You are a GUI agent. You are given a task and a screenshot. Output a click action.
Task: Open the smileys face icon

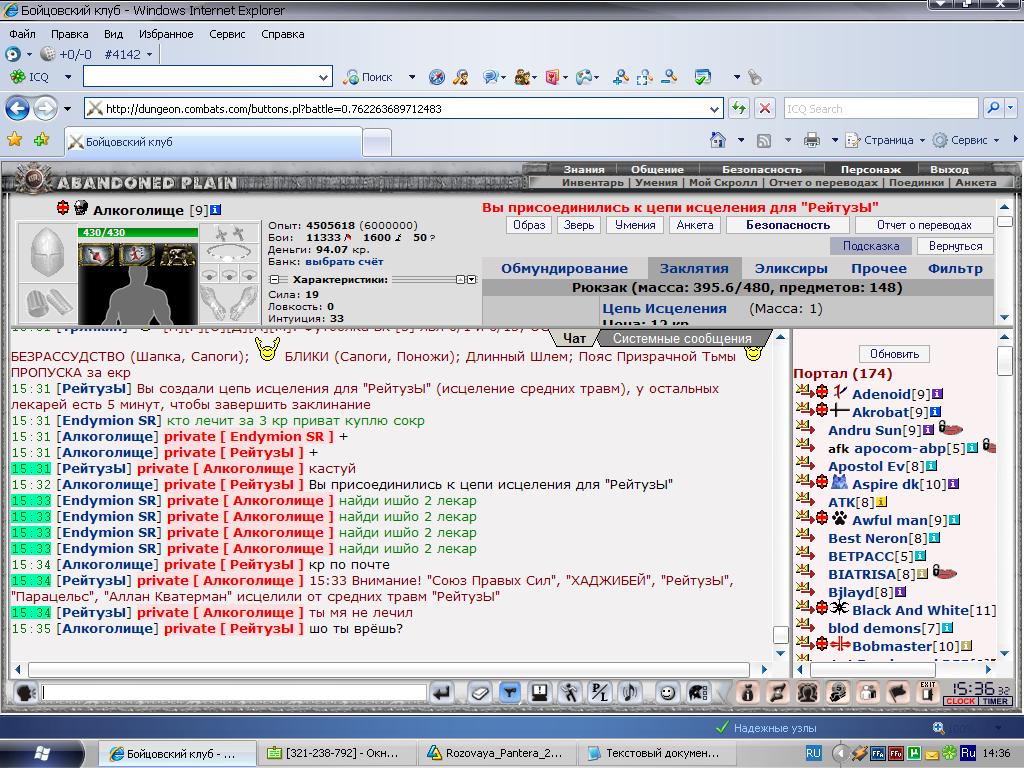point(667,692)
